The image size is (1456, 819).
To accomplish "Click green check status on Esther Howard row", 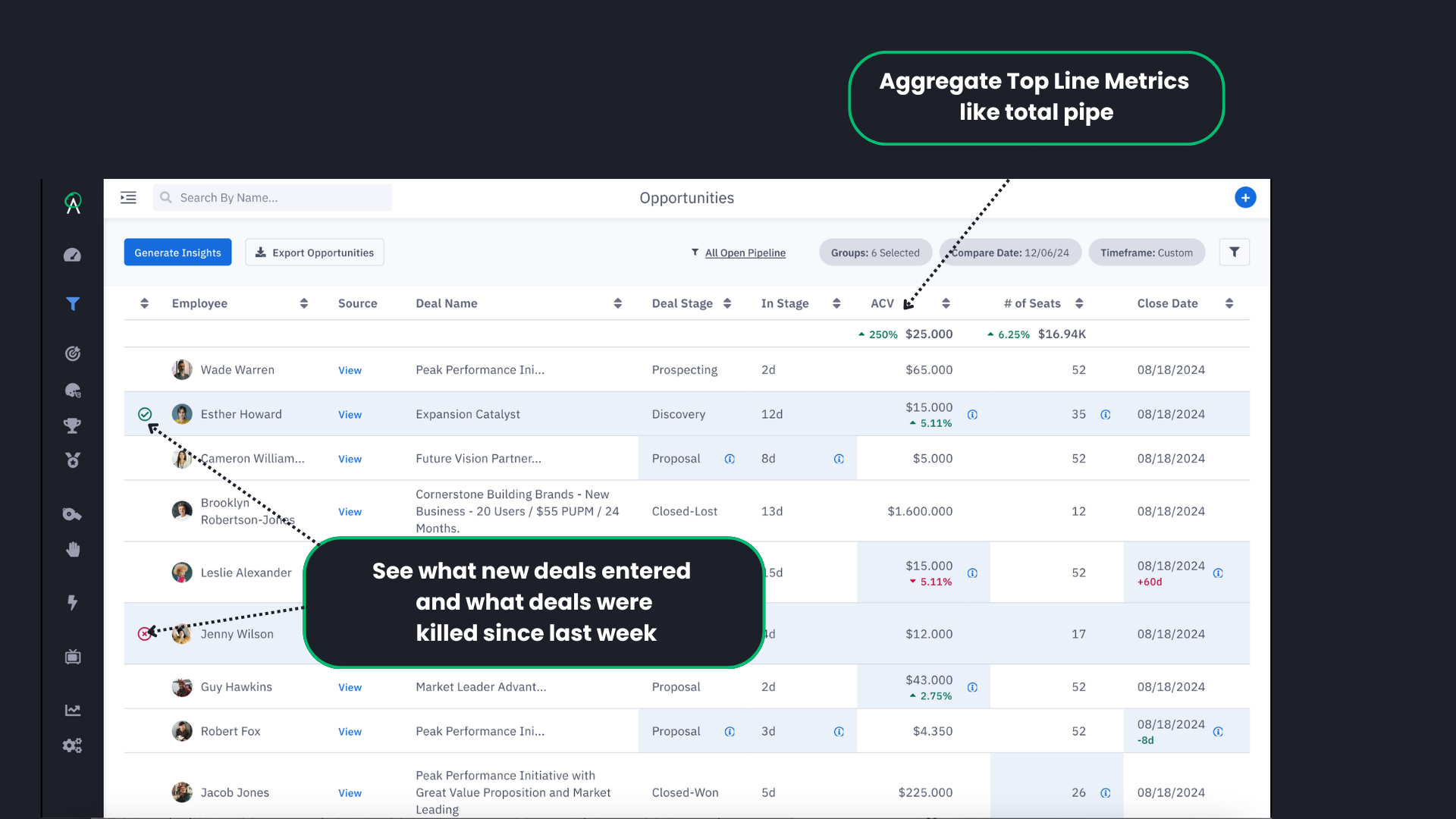I will 145,414.
